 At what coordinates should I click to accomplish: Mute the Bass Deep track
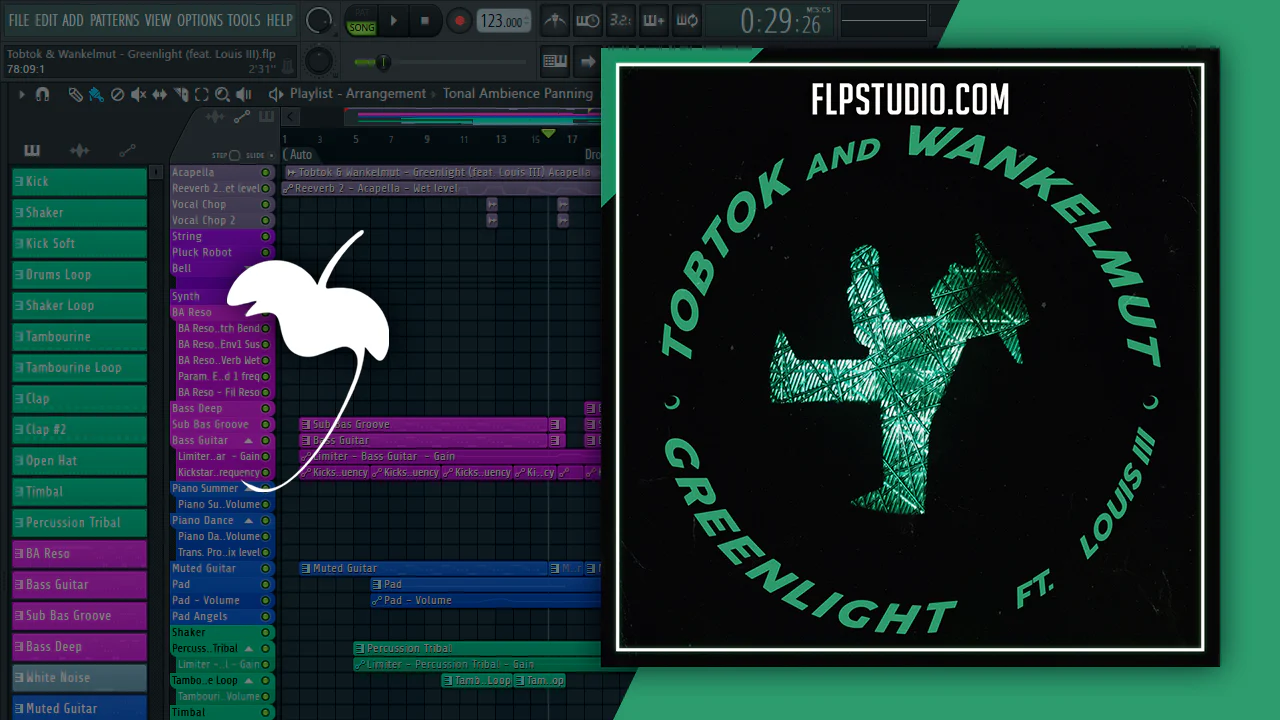266,408
